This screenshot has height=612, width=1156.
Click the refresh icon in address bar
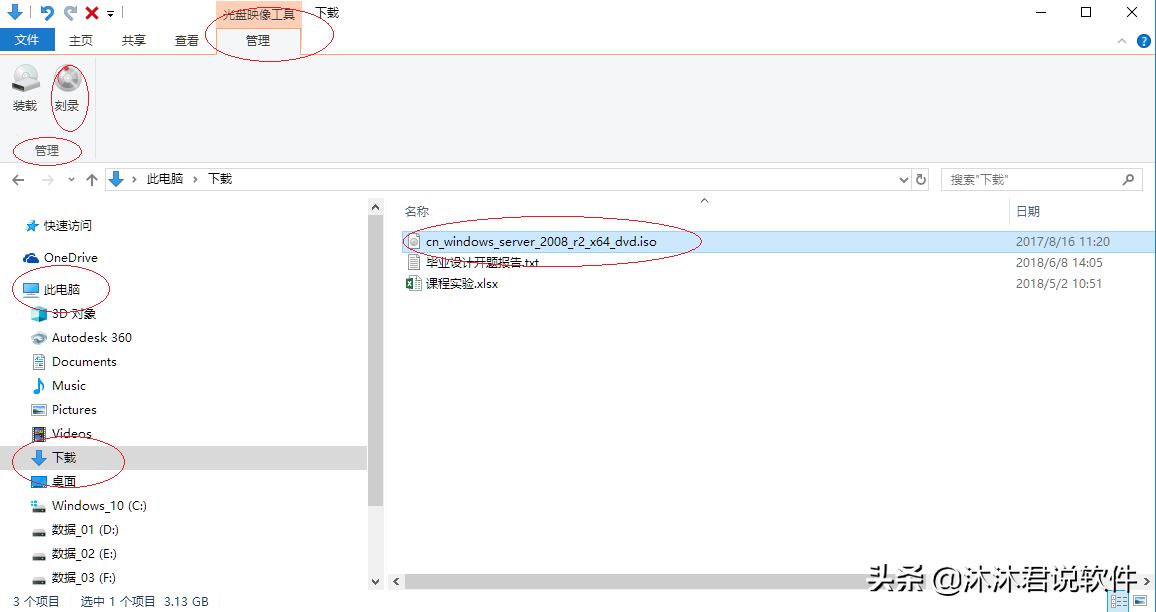(x=920, y=179)
